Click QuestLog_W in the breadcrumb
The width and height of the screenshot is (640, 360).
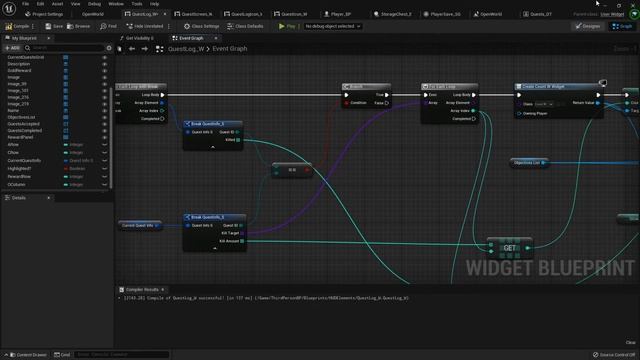pos(186,49)
